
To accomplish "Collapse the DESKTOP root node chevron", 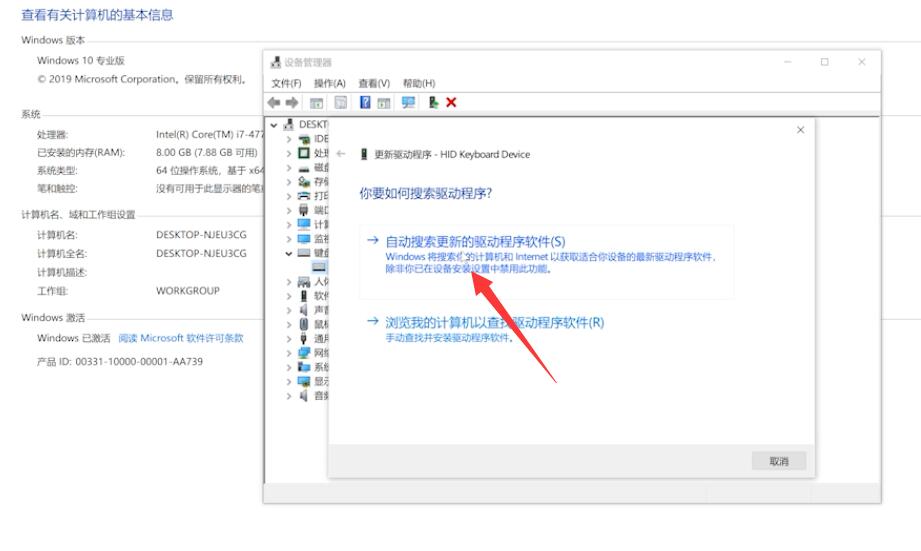I will 274,125.
